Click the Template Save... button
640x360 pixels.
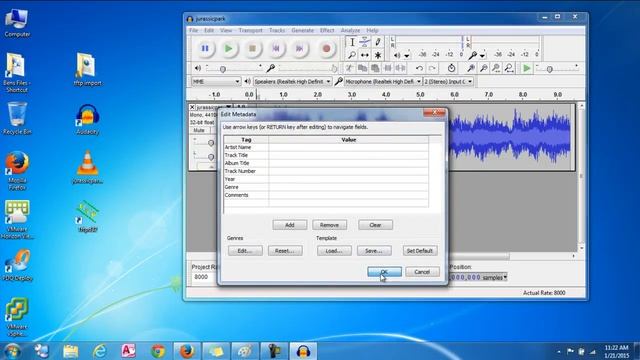point(374,251)
